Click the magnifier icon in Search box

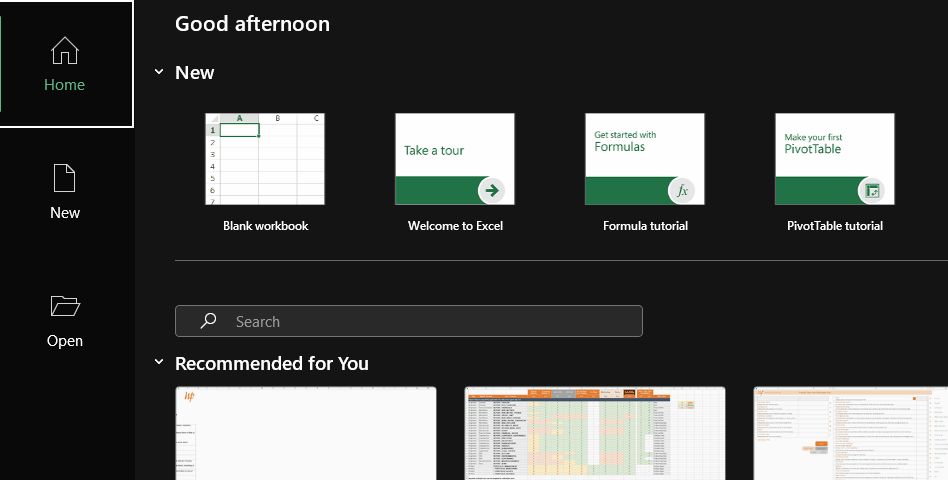click(x=208, y=321)
